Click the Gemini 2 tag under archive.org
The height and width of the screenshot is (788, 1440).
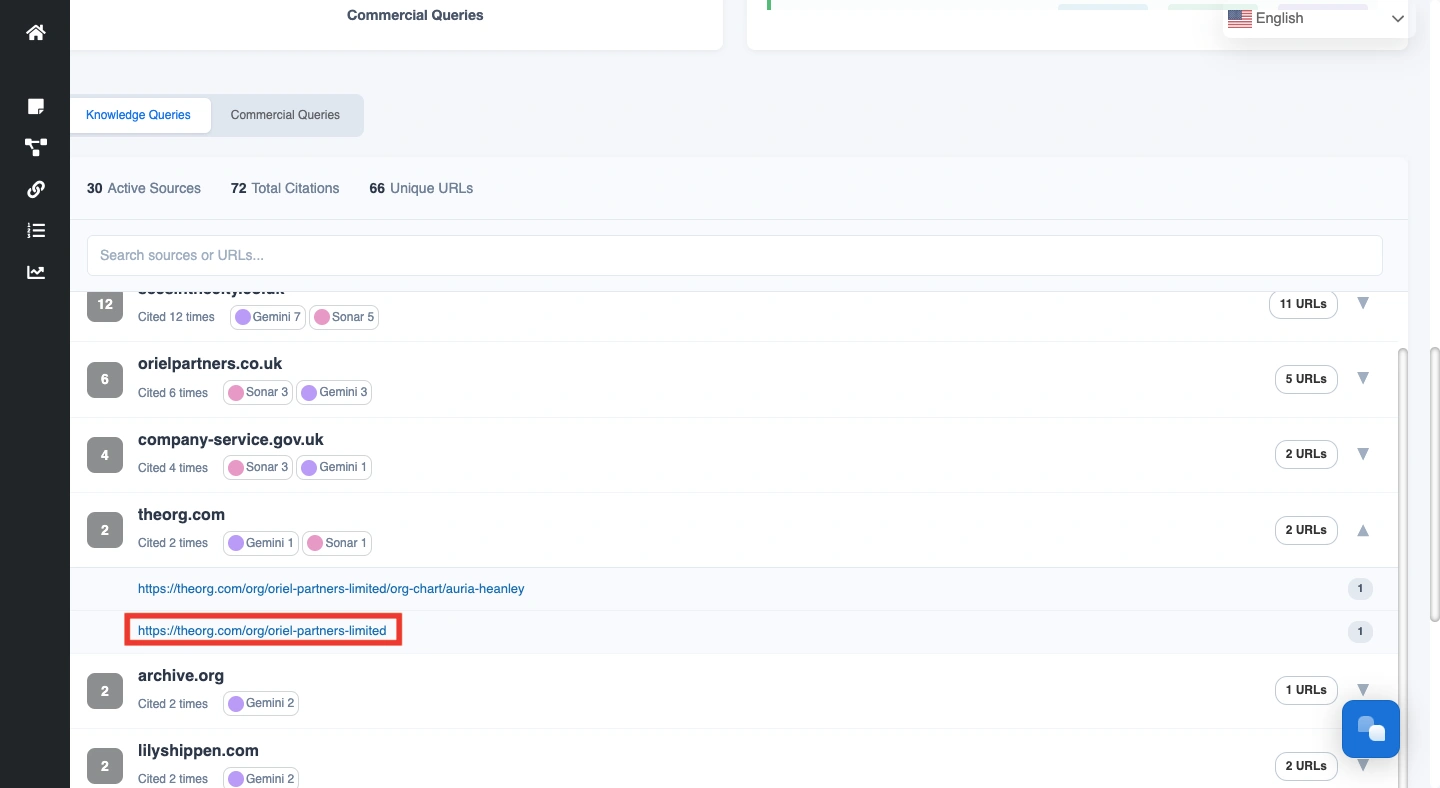pyautogui.click(x=261, y=704)
